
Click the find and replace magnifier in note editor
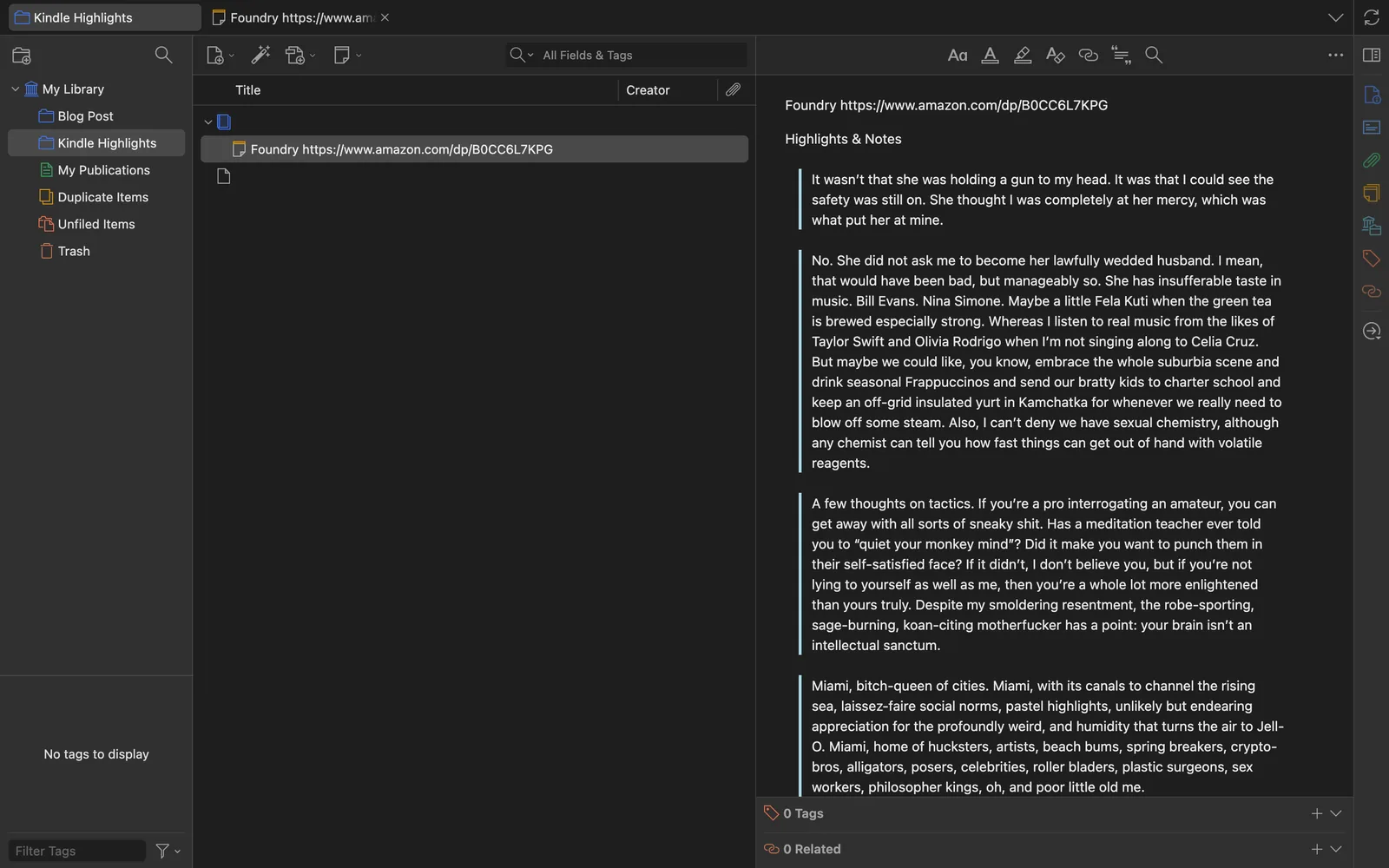pos(1154,56)
